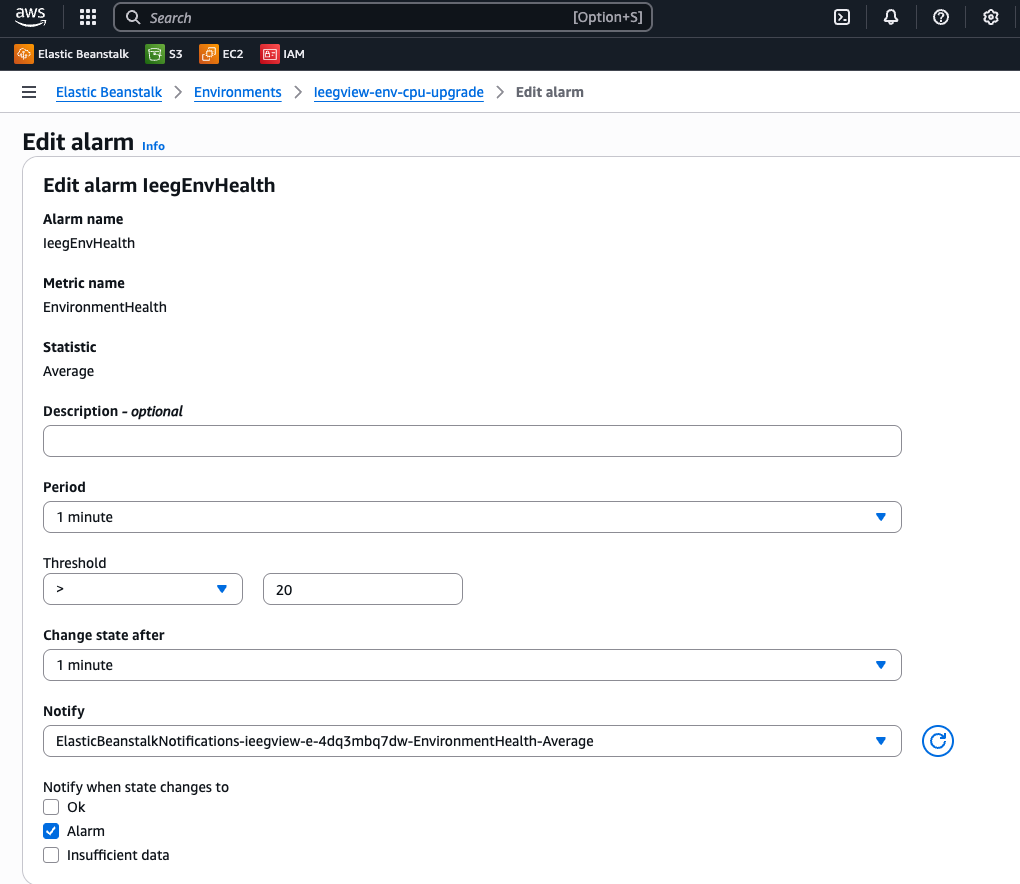Click the threshold value field showing 20
This screenshot has width=1020, height=884.
[x=363, y=589]
